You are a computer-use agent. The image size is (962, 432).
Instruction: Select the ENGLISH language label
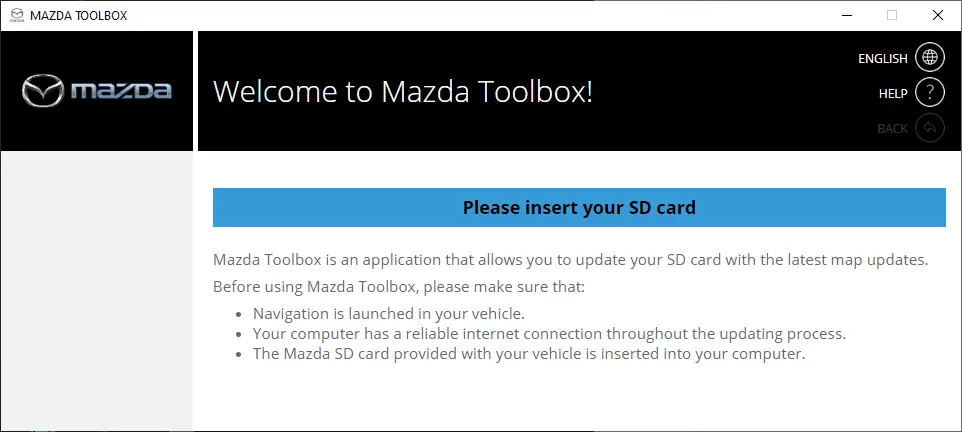[x=882, y=59]
